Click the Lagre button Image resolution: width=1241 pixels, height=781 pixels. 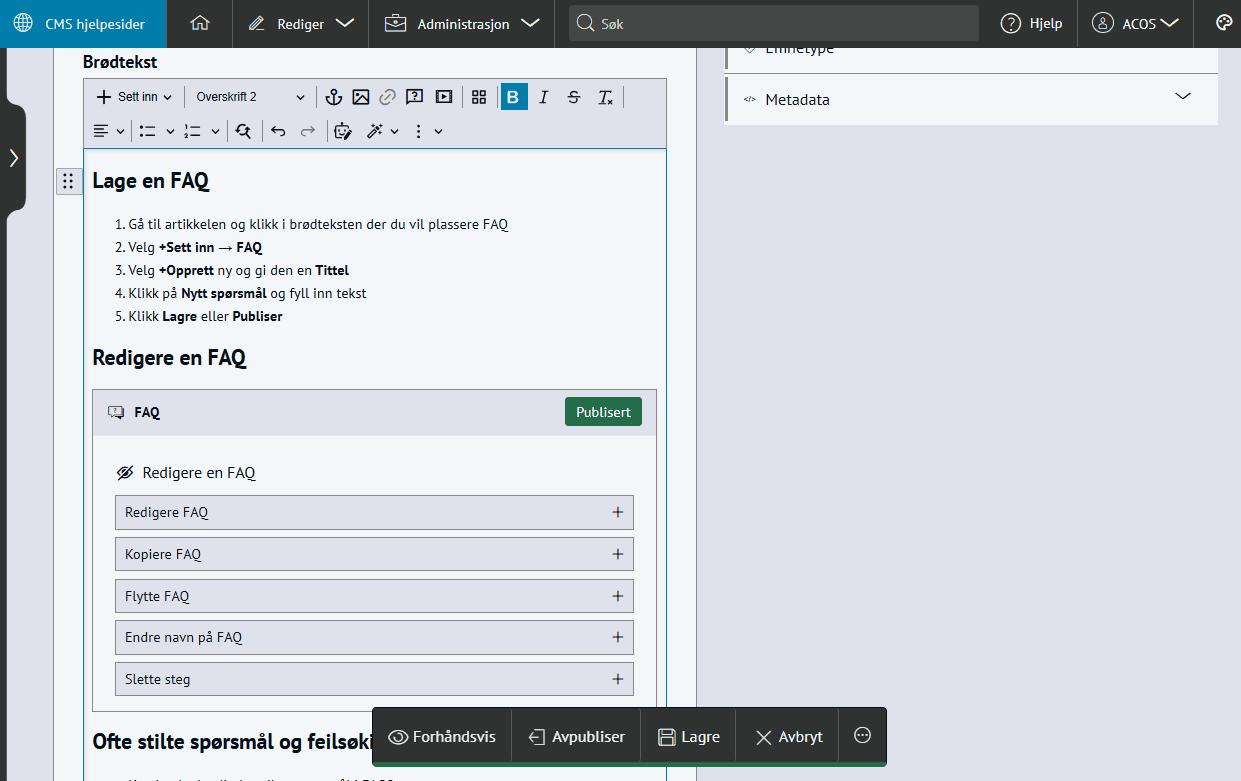688,737
